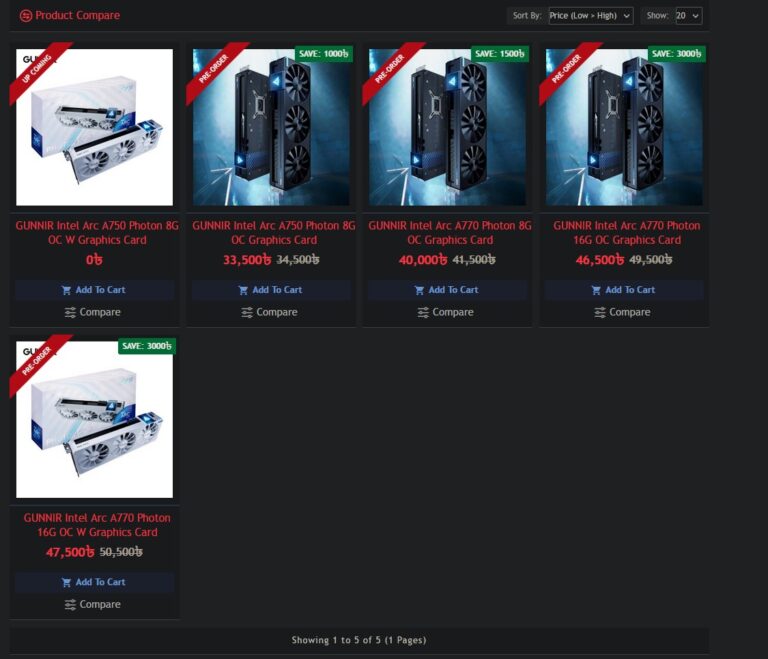768x659 pixels.
Task: Compare the A750 Photon 8G OC card
Action: point(269,312)
